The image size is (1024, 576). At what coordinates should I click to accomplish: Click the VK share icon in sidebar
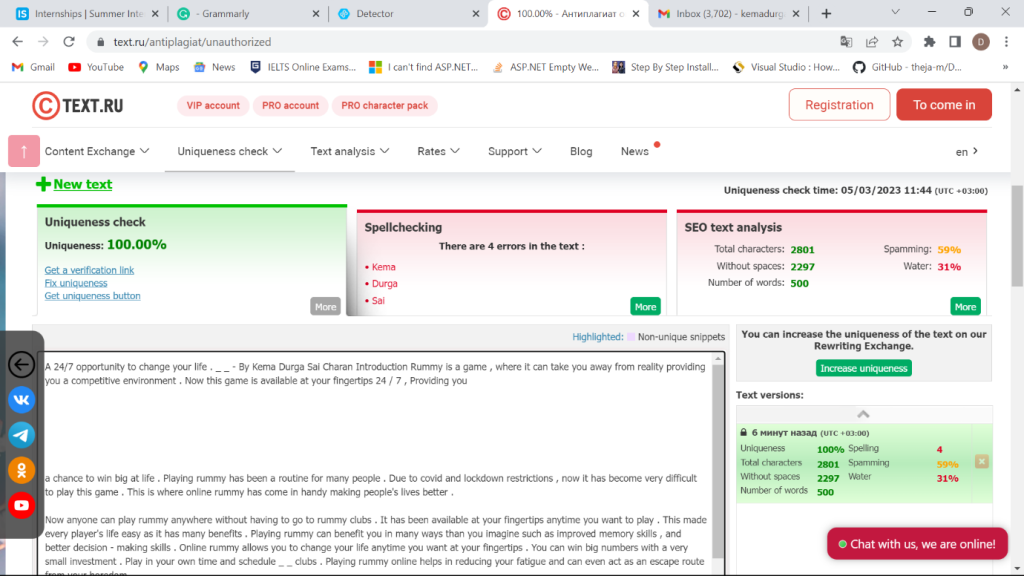pos(21,400)
